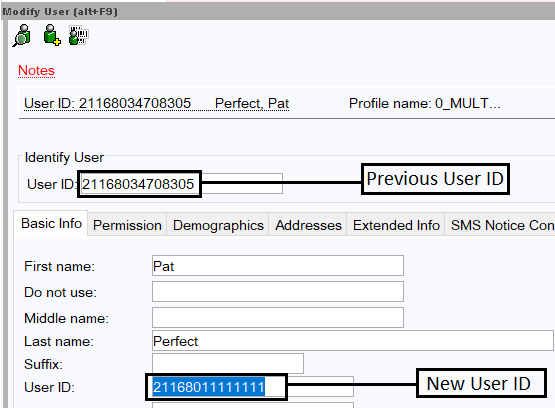Select the add new user icon
Viewport: 555px width, 408px height.
(x=52, y=35)
